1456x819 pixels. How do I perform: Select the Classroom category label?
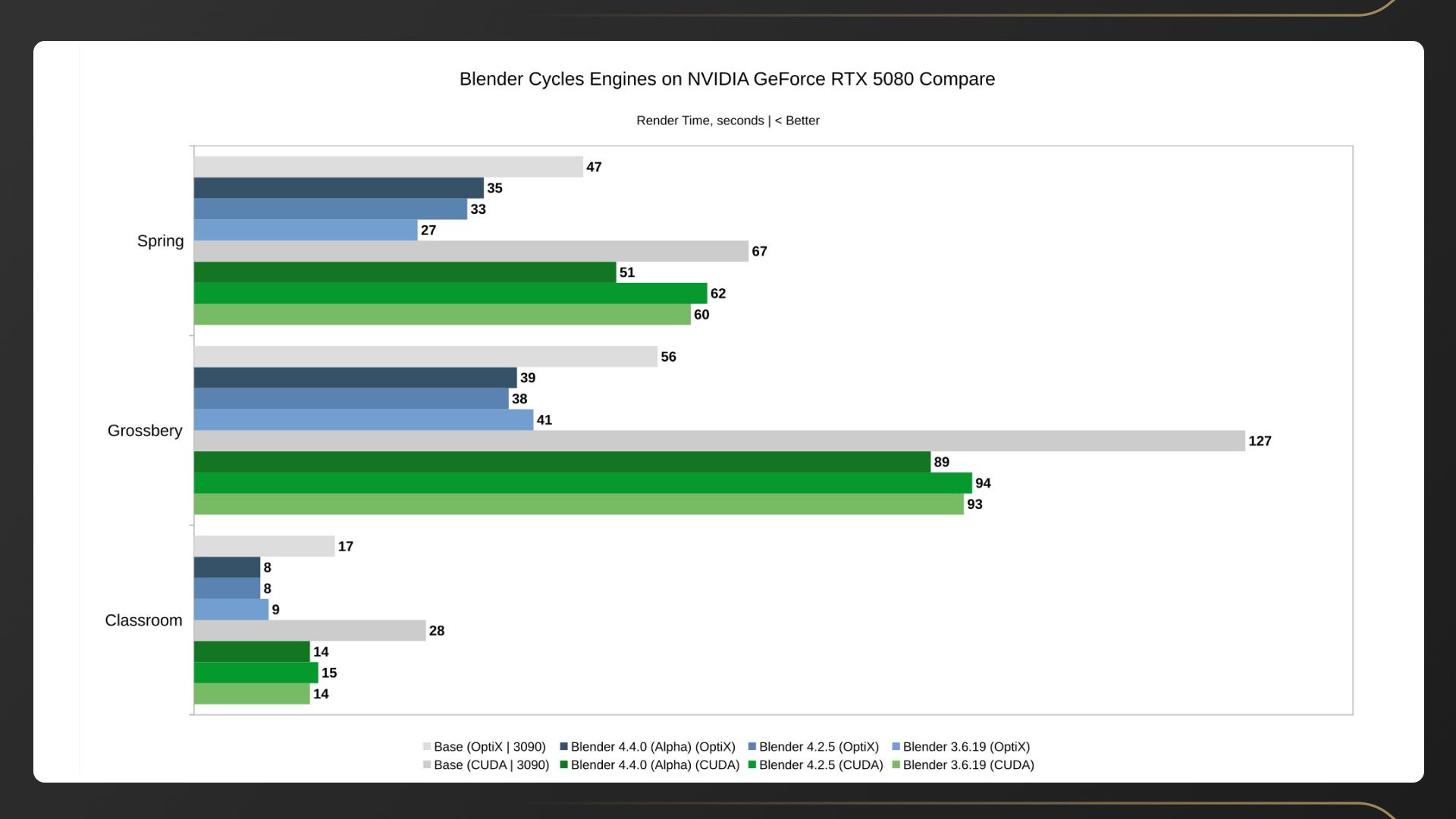[143, 620]
